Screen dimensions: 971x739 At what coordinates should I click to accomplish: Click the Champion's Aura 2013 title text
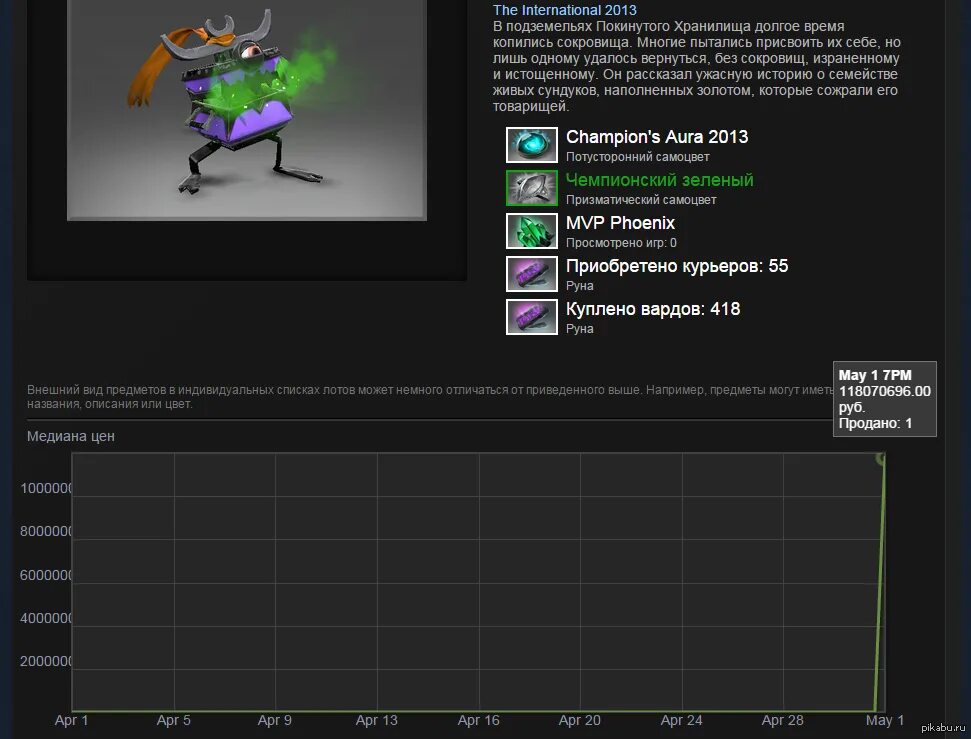(x=656, y=137)
